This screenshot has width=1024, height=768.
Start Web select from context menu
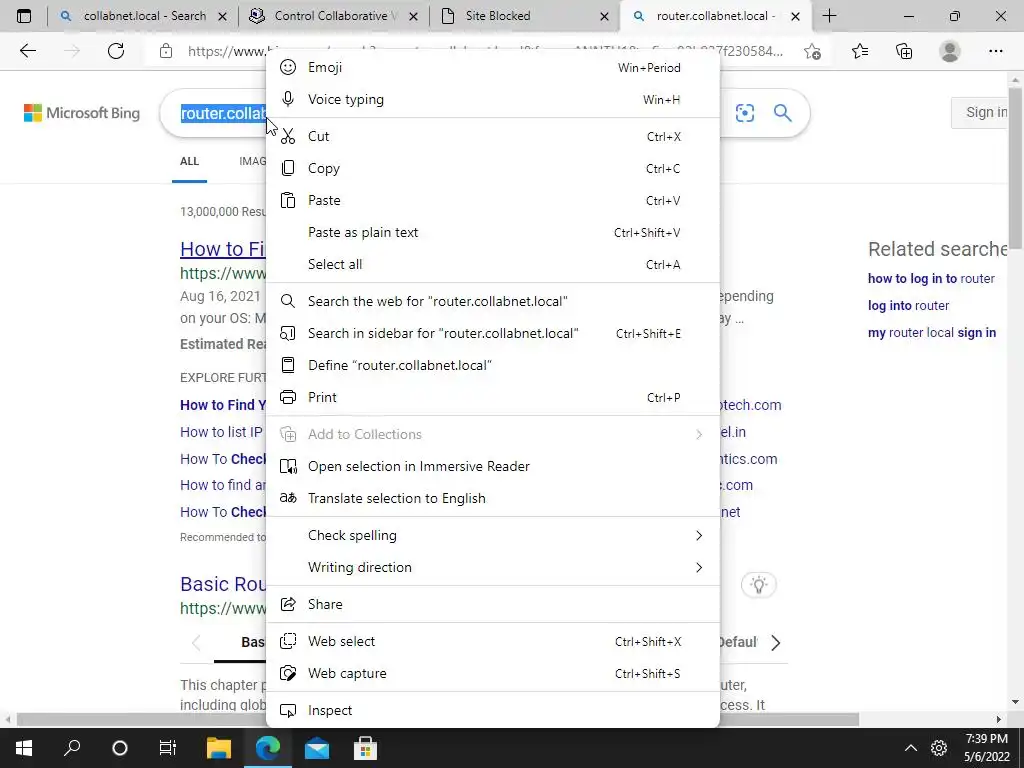tap(492, 641)
